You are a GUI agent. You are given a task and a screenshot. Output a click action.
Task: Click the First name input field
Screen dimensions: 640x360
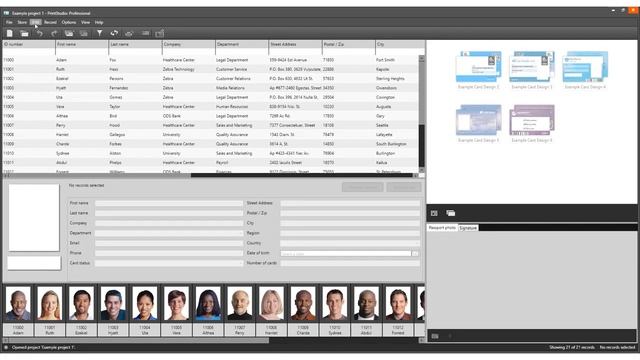tap(169, 203)
